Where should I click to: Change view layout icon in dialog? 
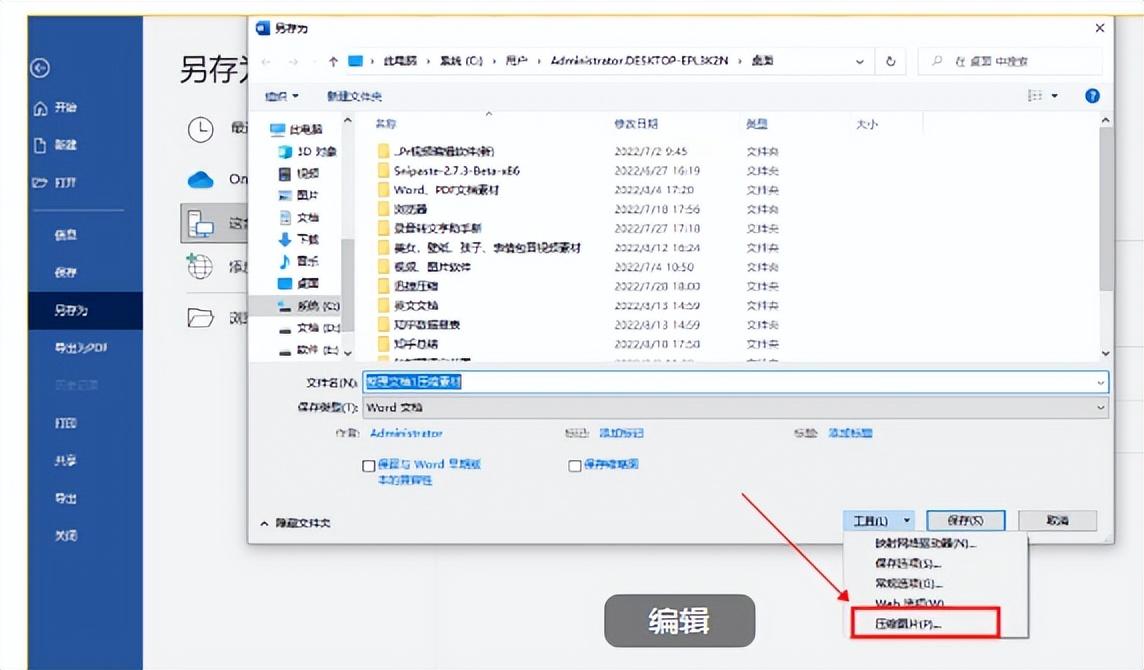click(x=1035, y=96)
